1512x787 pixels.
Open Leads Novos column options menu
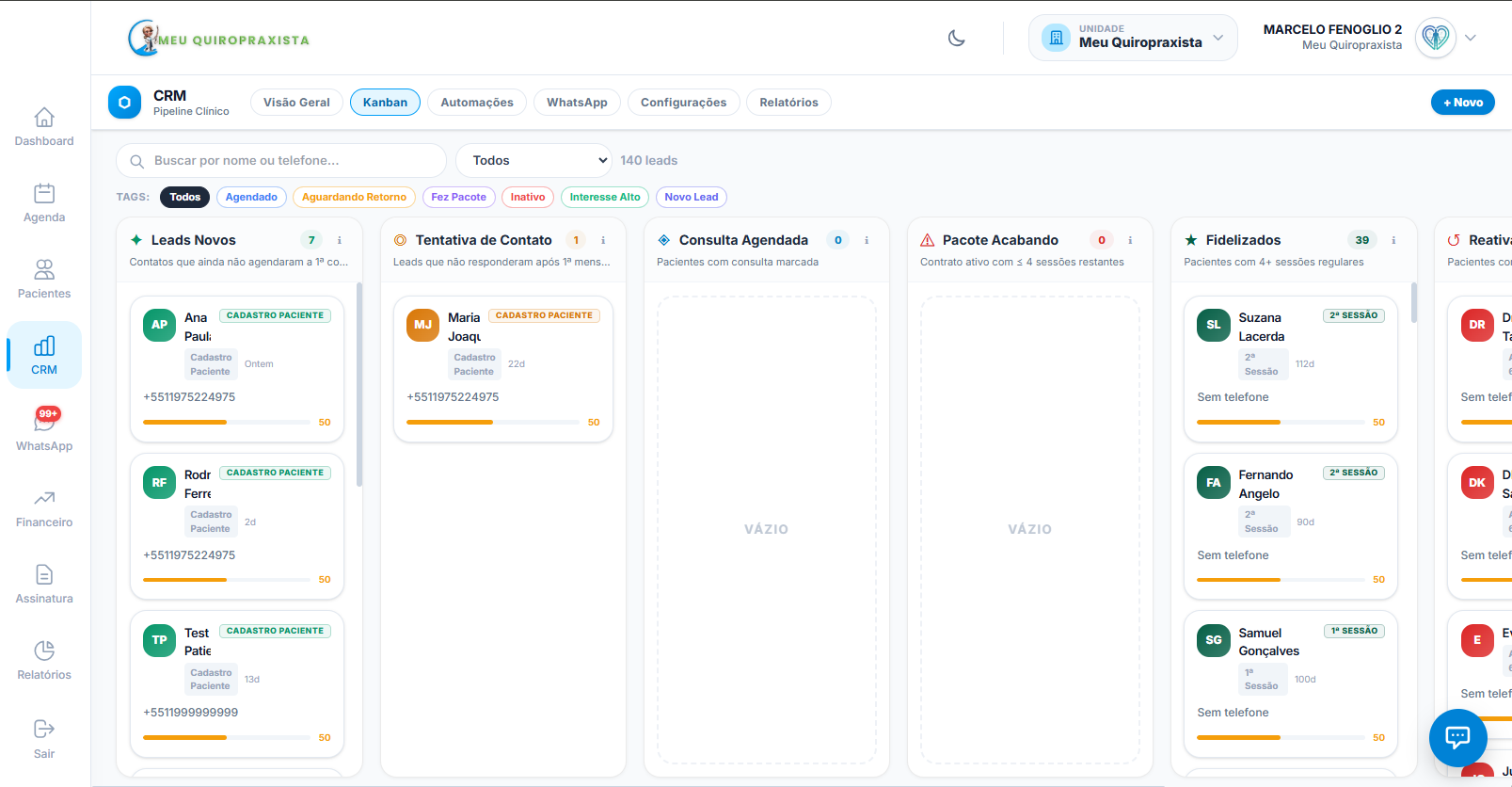point(340,240)
